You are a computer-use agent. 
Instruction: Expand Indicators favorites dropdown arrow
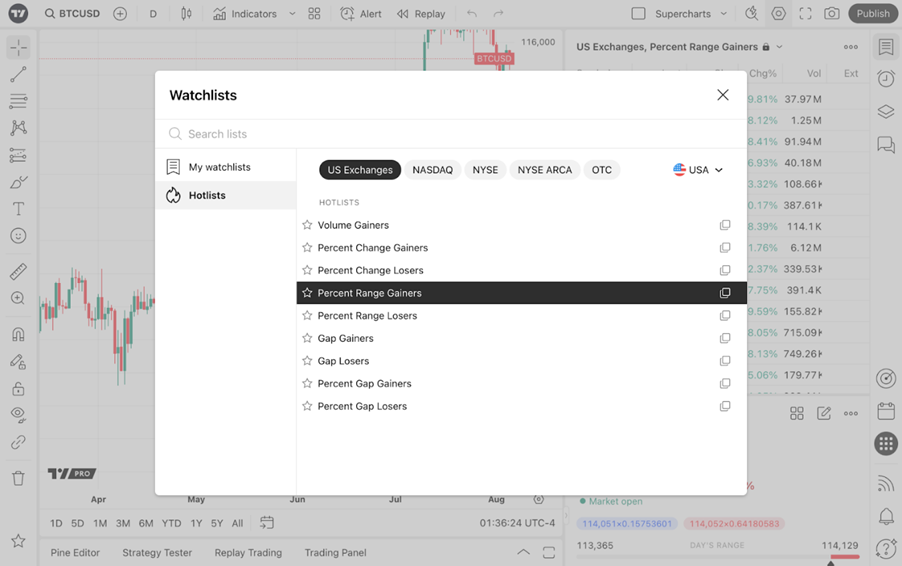click(x=292, y=14)
